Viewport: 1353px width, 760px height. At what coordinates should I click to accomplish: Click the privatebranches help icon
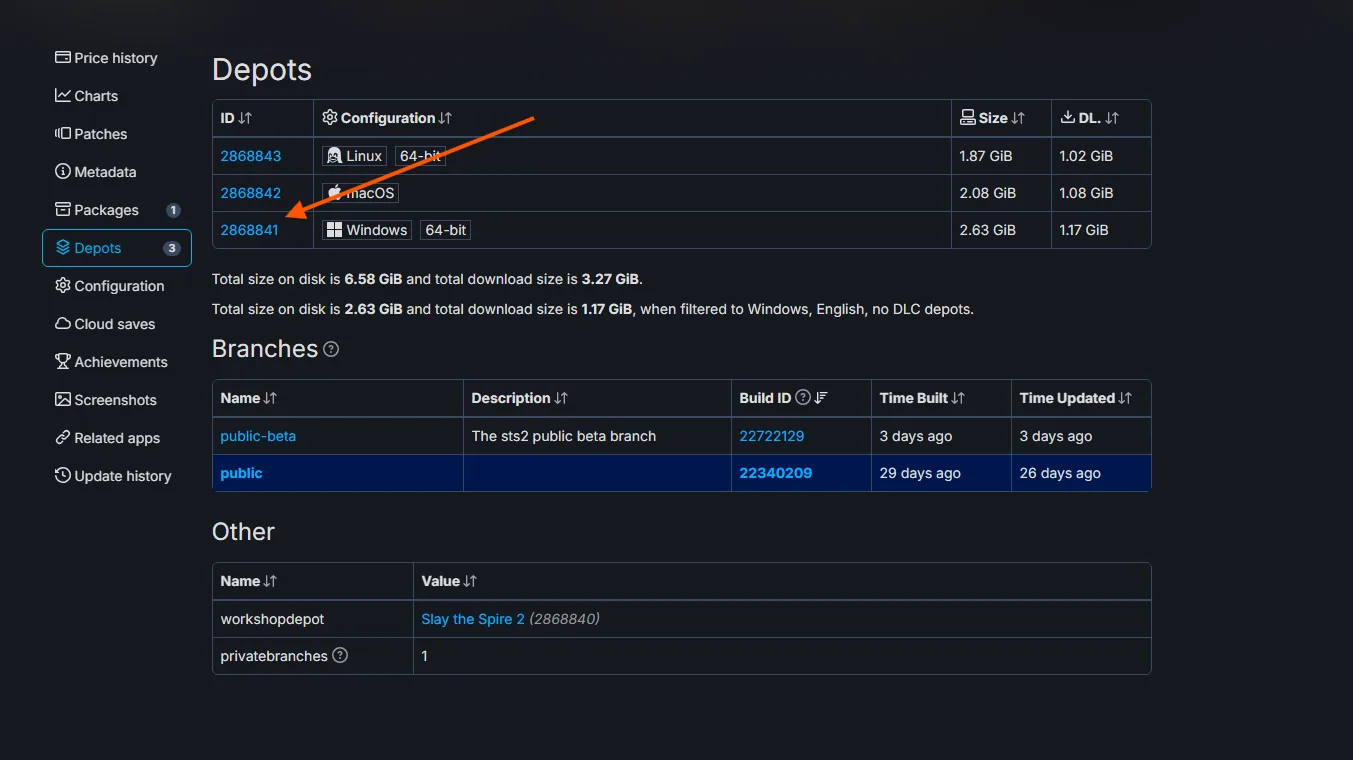340,656
